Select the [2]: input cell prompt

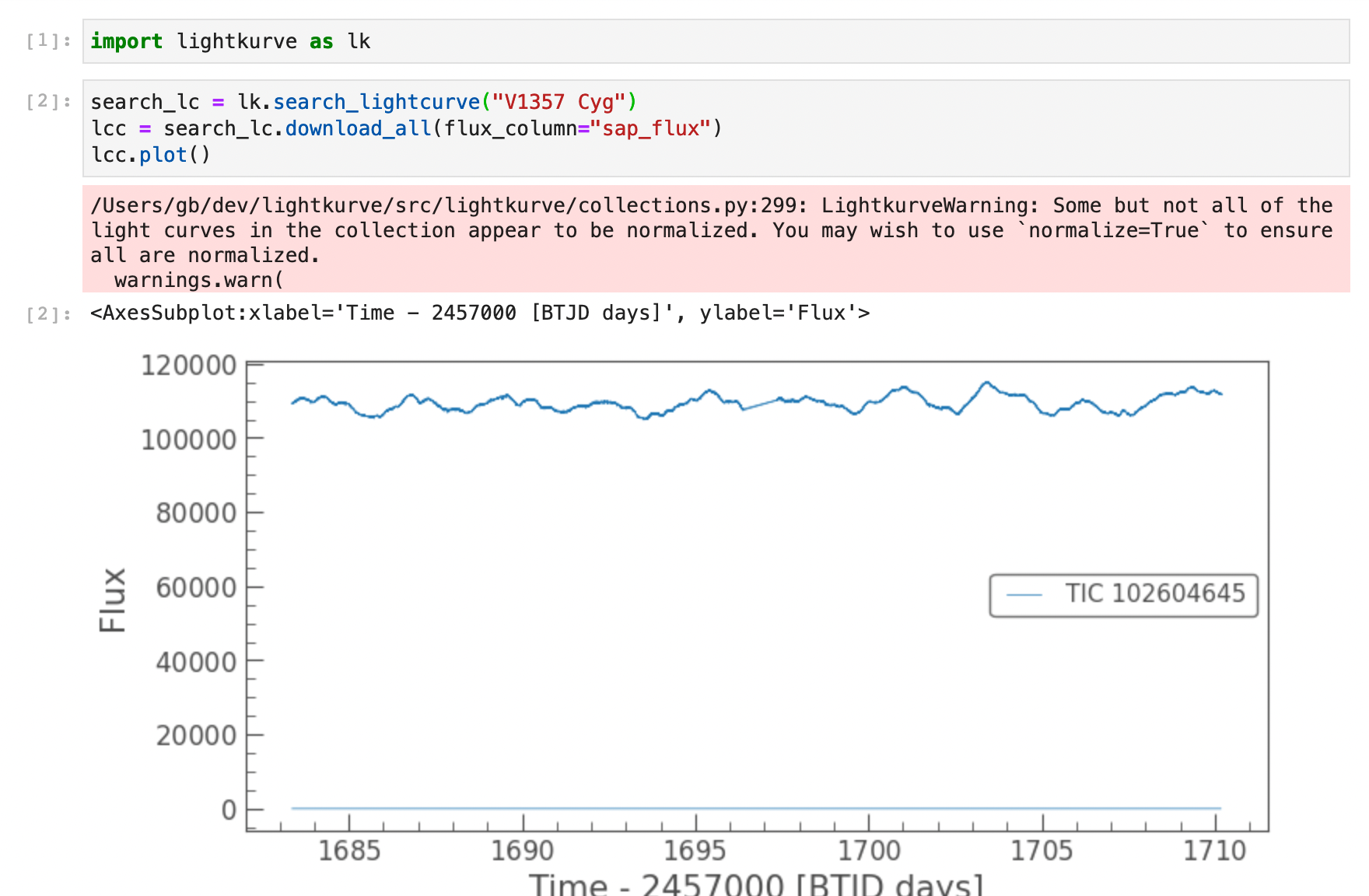49,101
